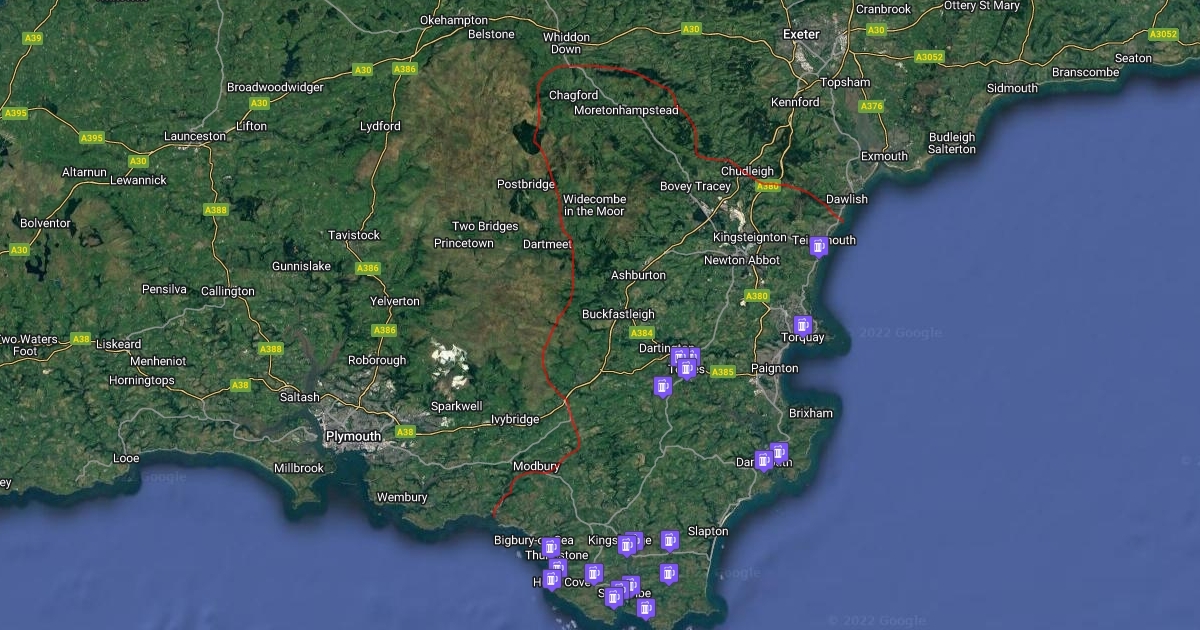Click the Brixham place label
1200x630 pixels.
(810, 413)
